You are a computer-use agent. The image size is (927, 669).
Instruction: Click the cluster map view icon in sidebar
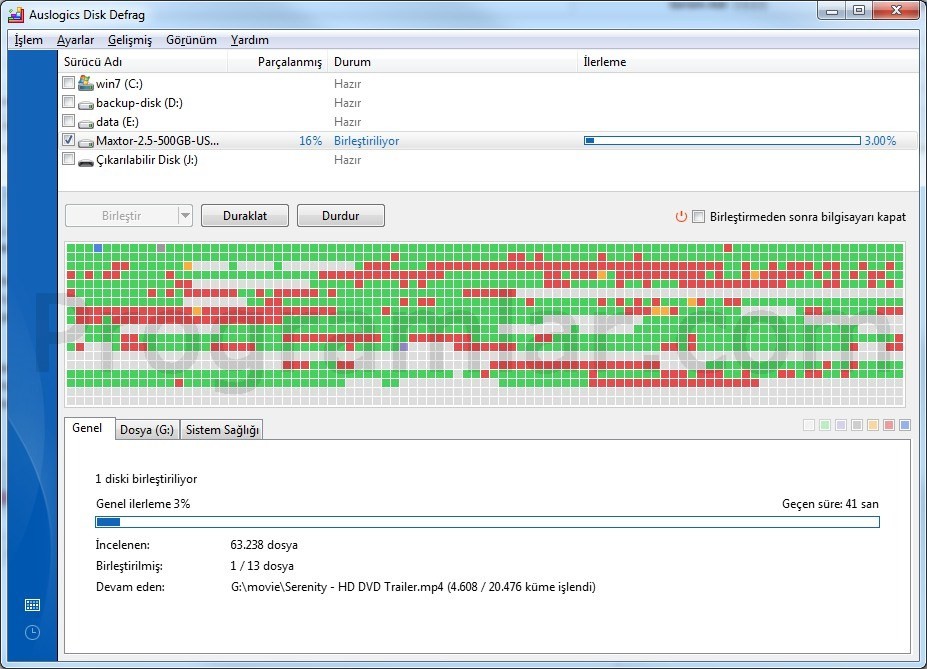click(x=33, y=605)
